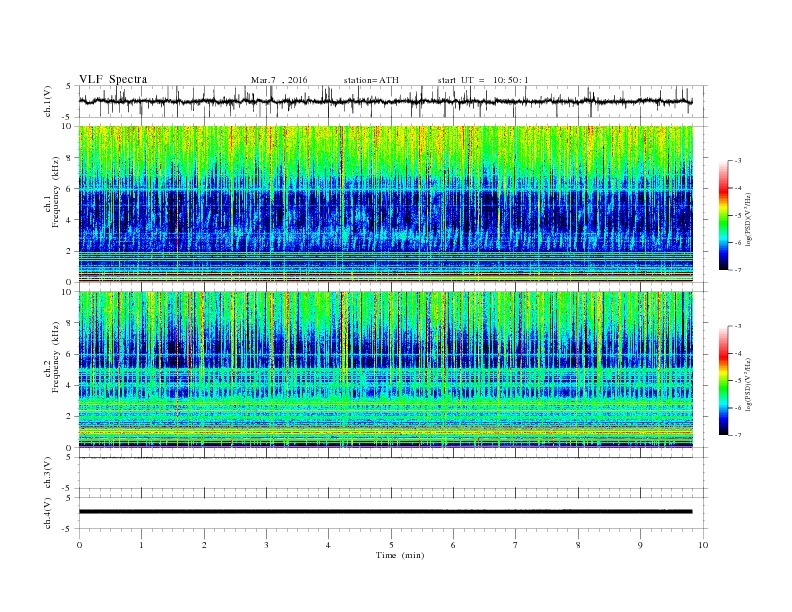This screenshot has height=612, width=792.
Task: Select the date text 'Mar.7 , 2016'
Action: (x=279, y=80)
